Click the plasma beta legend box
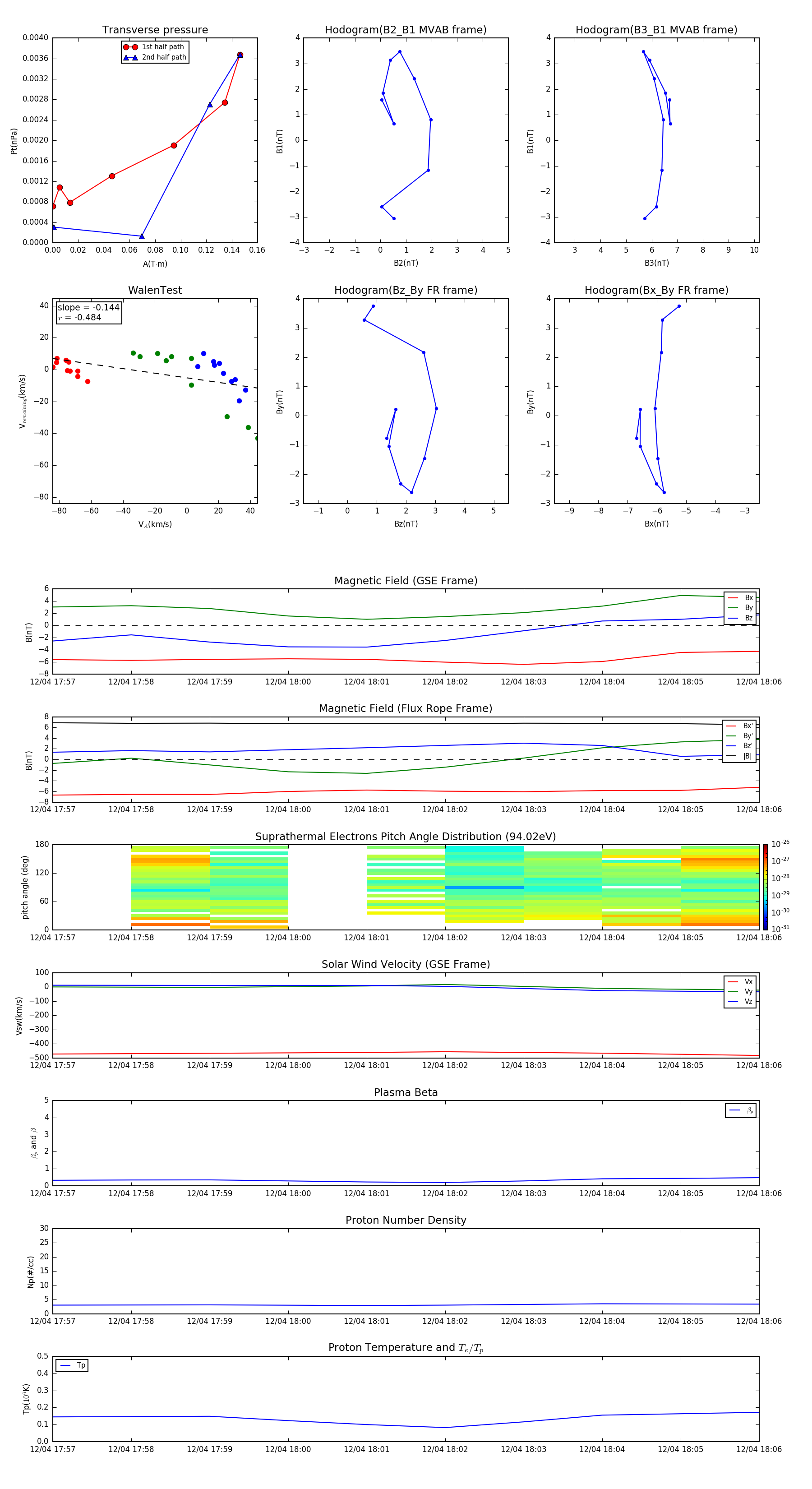 point(740,1110)
